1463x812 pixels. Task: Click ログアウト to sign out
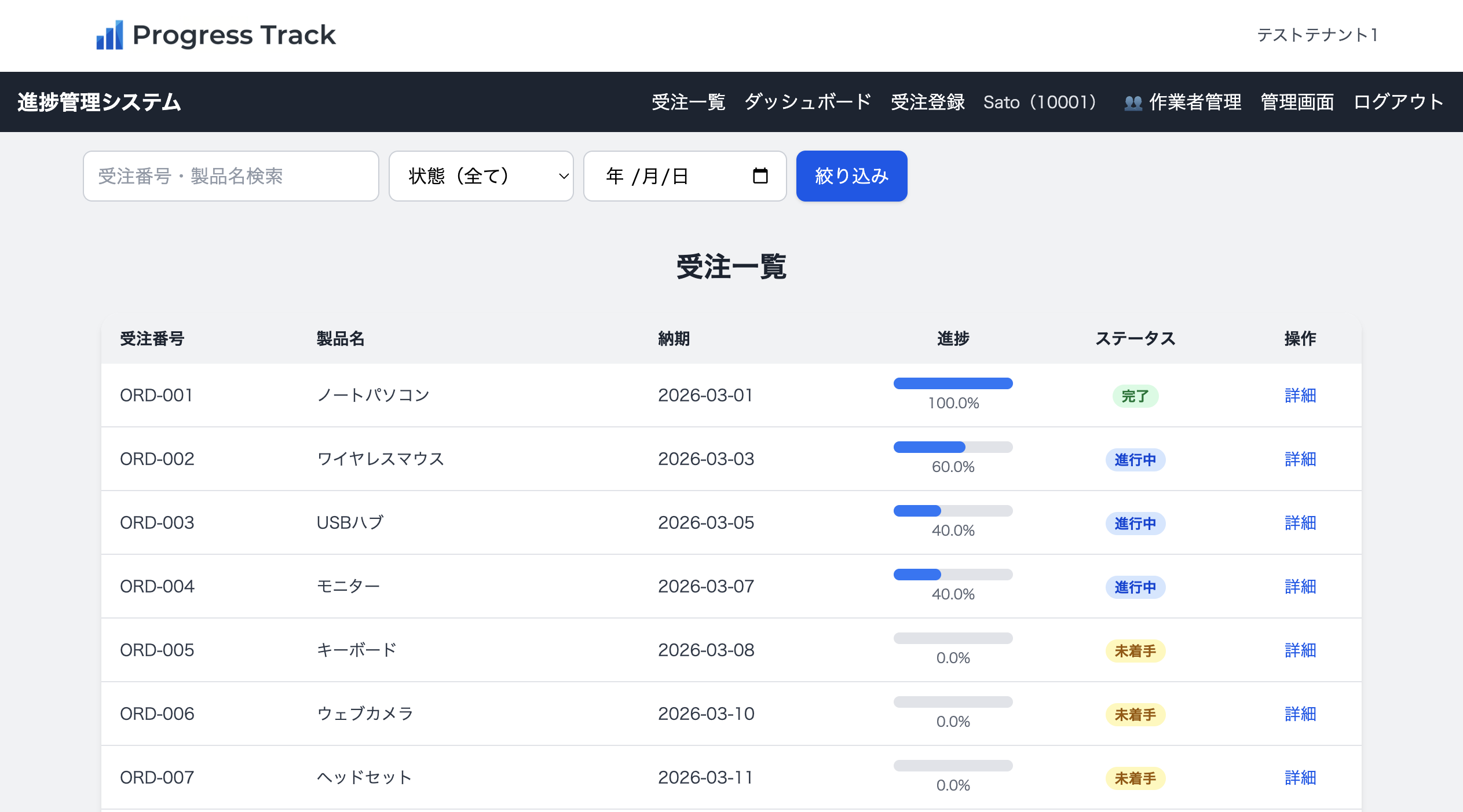coord(1398,102)
